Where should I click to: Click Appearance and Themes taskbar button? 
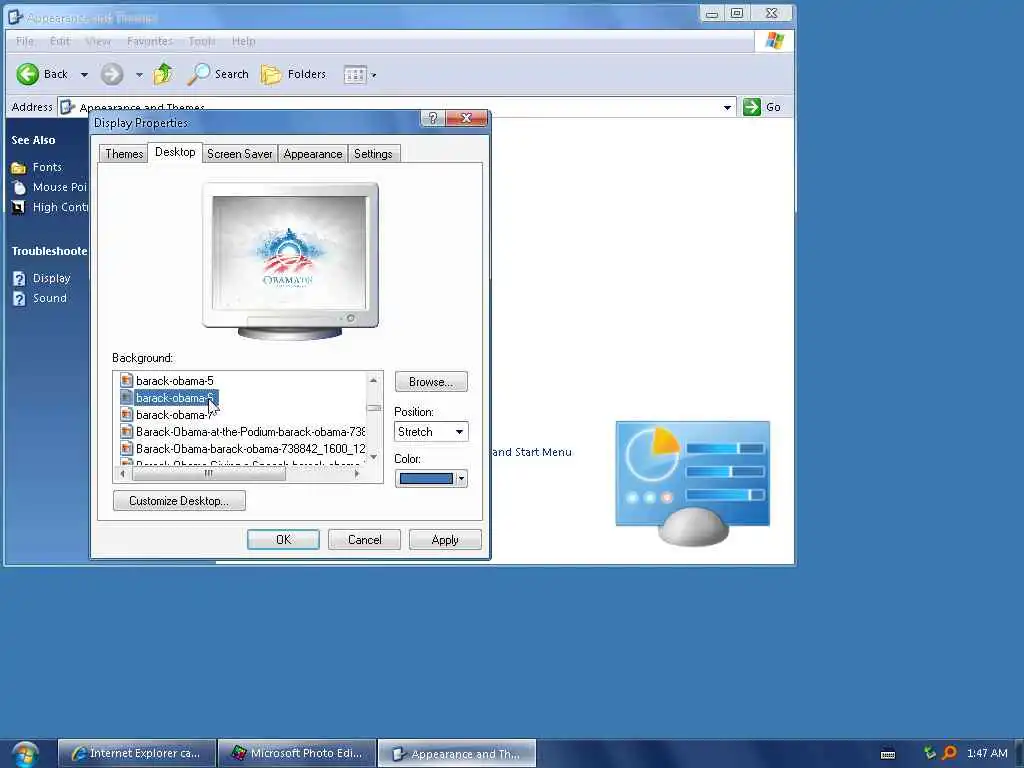click(457, 754)
